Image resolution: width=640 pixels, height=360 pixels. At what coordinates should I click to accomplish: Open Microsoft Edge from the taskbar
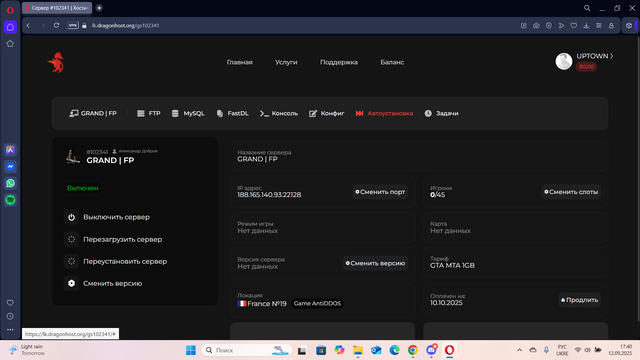pyautogui.click(x=394, y=350)
